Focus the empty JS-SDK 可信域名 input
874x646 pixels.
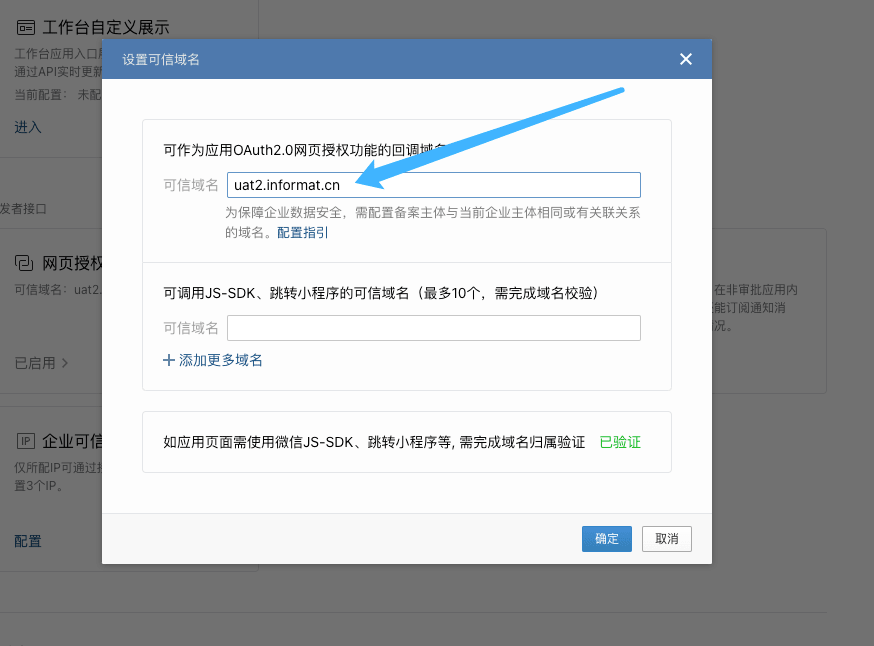point(433,328)
